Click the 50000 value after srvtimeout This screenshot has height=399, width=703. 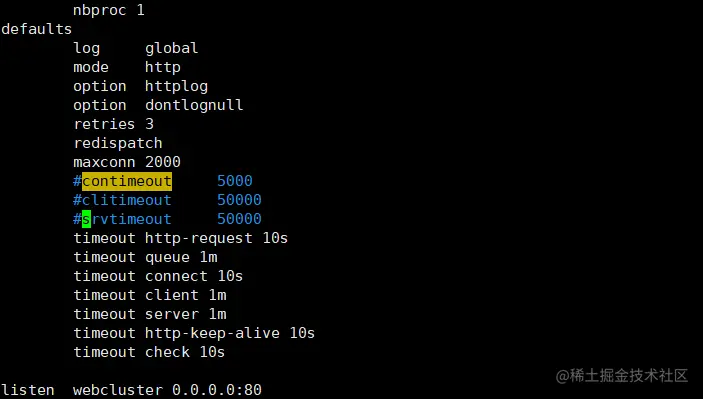[x=239, y=219]
